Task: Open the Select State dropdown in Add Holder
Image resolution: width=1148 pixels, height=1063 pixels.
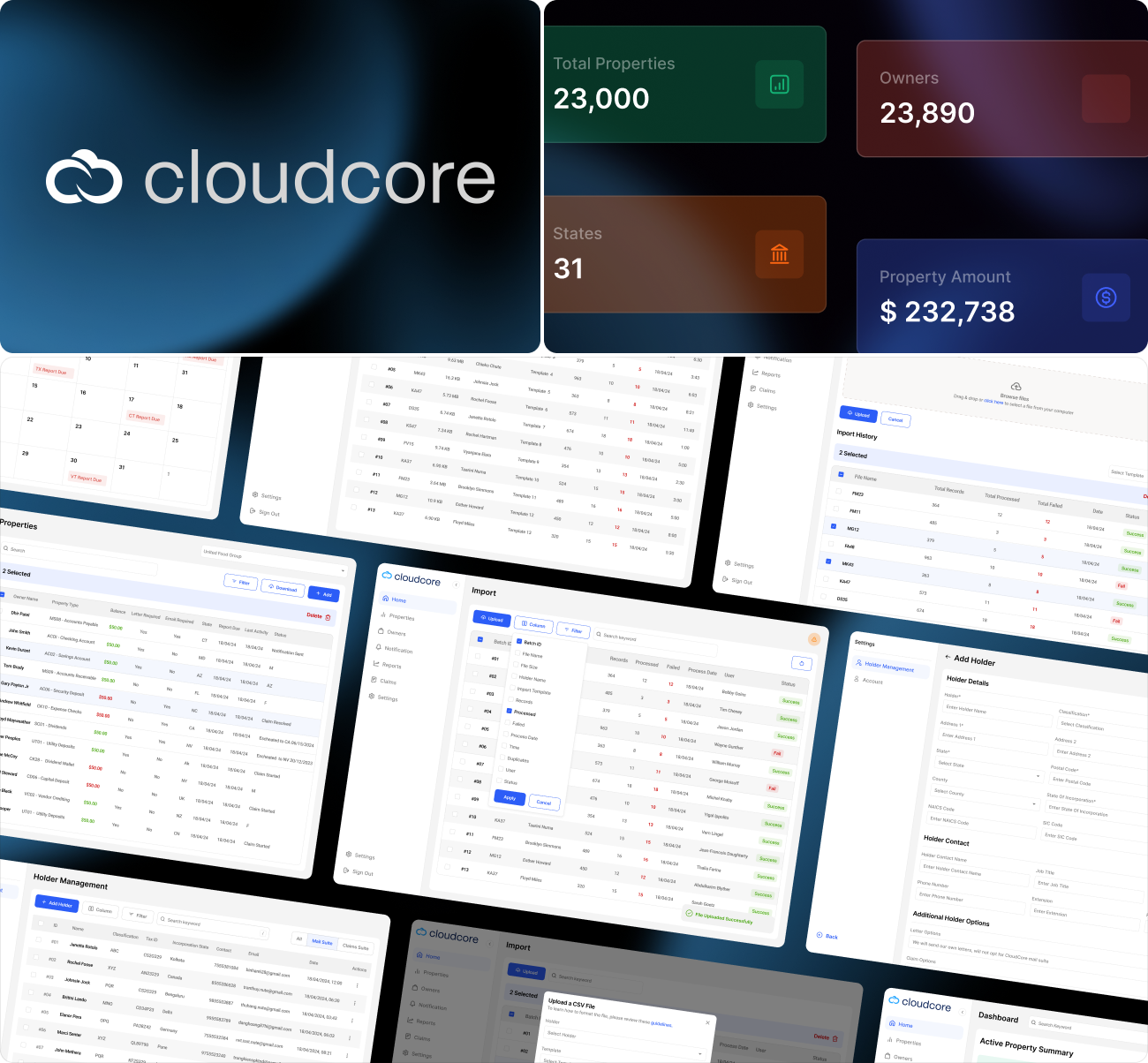Action: click(991, 769)
